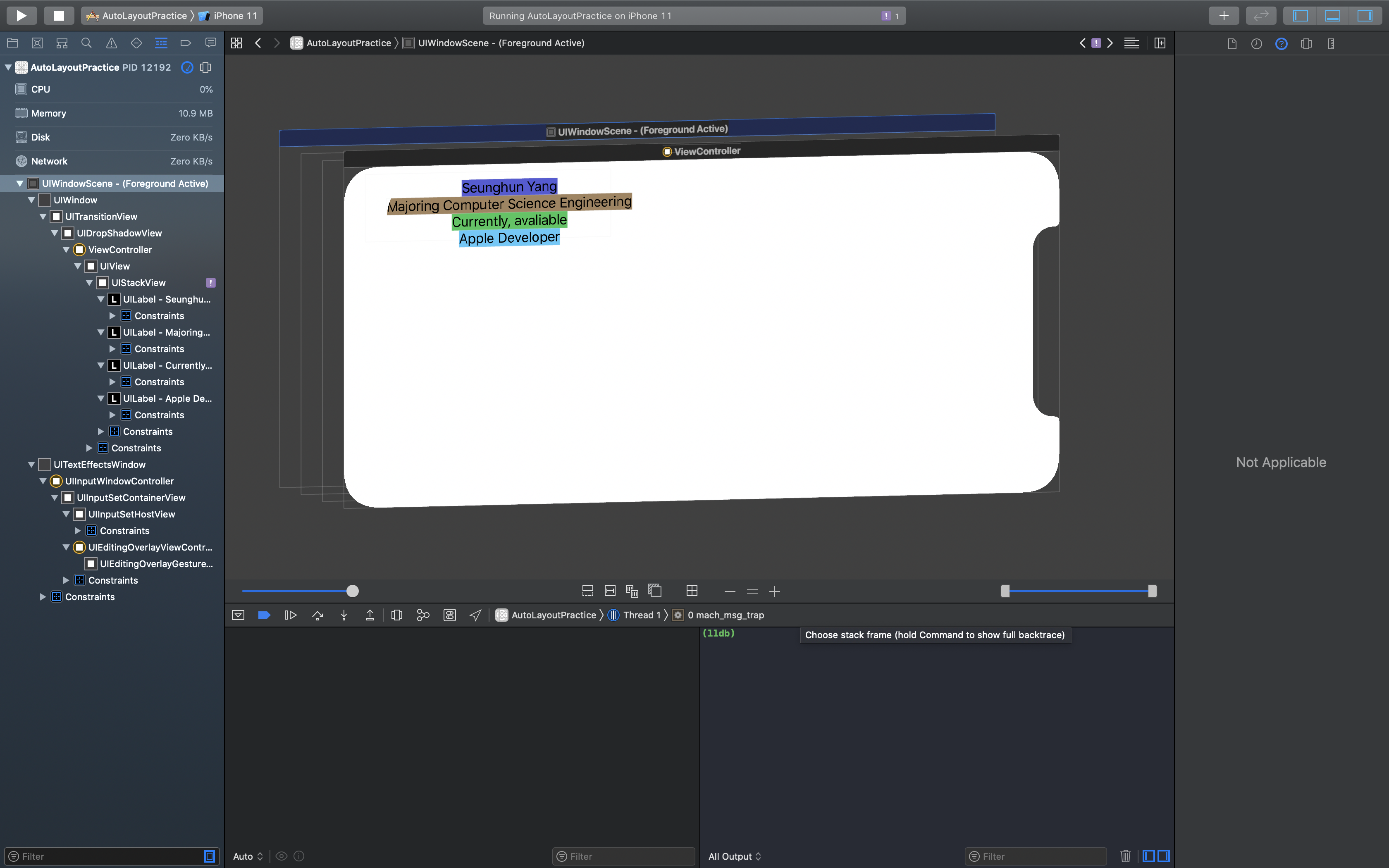Click the Simulate Location arrow icon
Screen dimensions: 1389x868
(475, 615)
